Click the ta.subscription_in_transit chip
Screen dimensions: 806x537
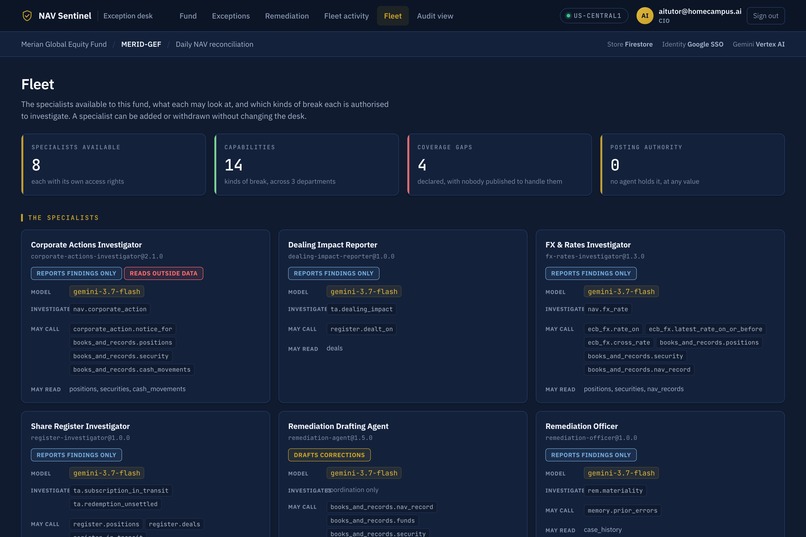(x=121, y=490)
